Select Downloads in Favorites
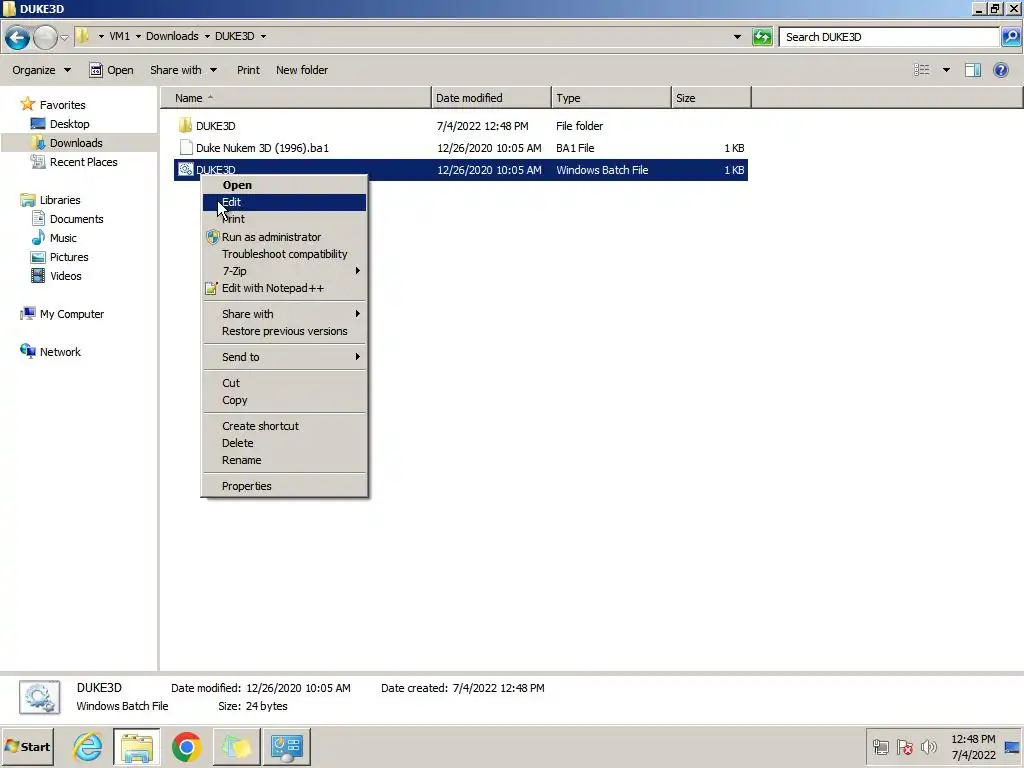Screen dimensions: 1024x768 76,143
